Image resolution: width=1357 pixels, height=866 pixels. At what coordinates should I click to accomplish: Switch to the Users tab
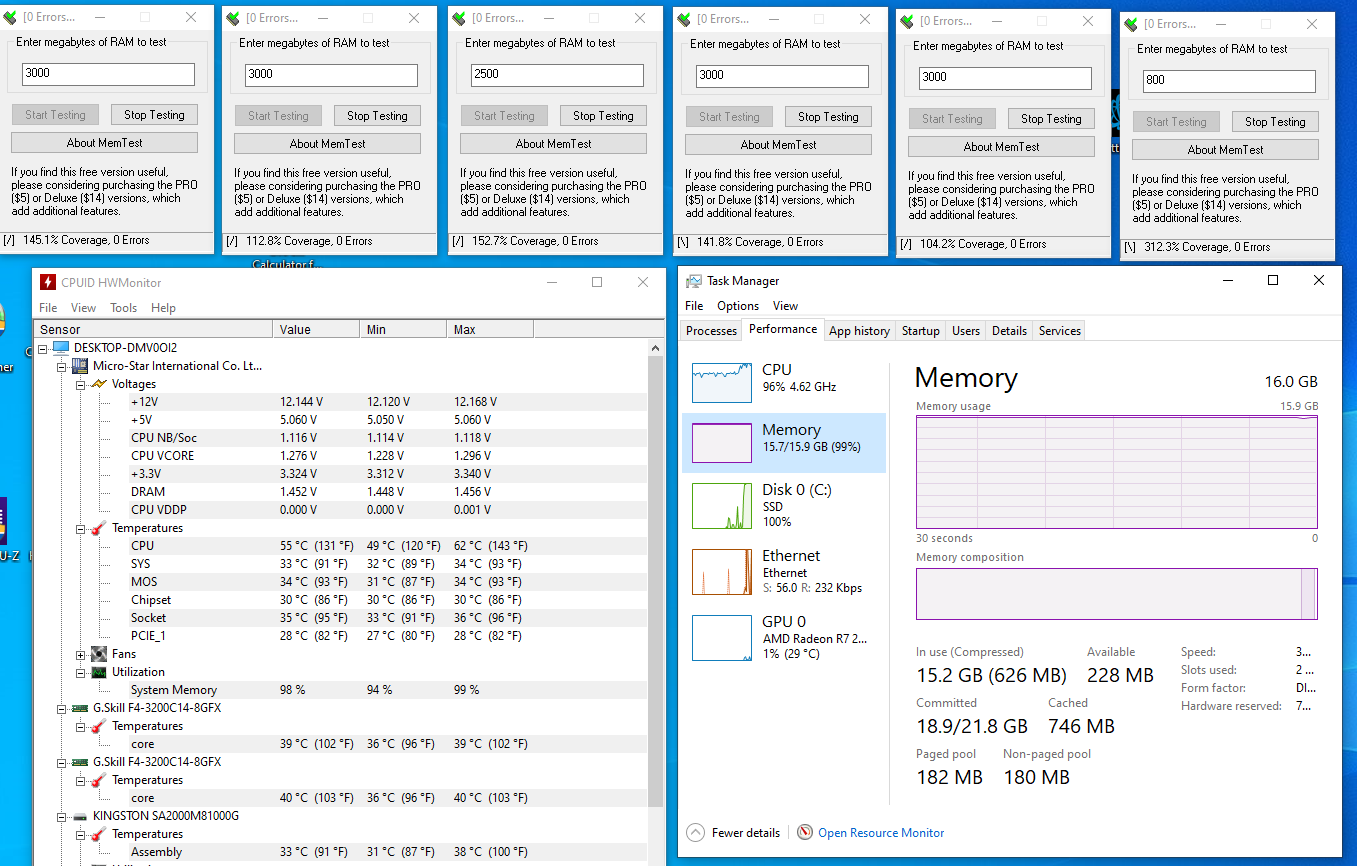point(966,331)
